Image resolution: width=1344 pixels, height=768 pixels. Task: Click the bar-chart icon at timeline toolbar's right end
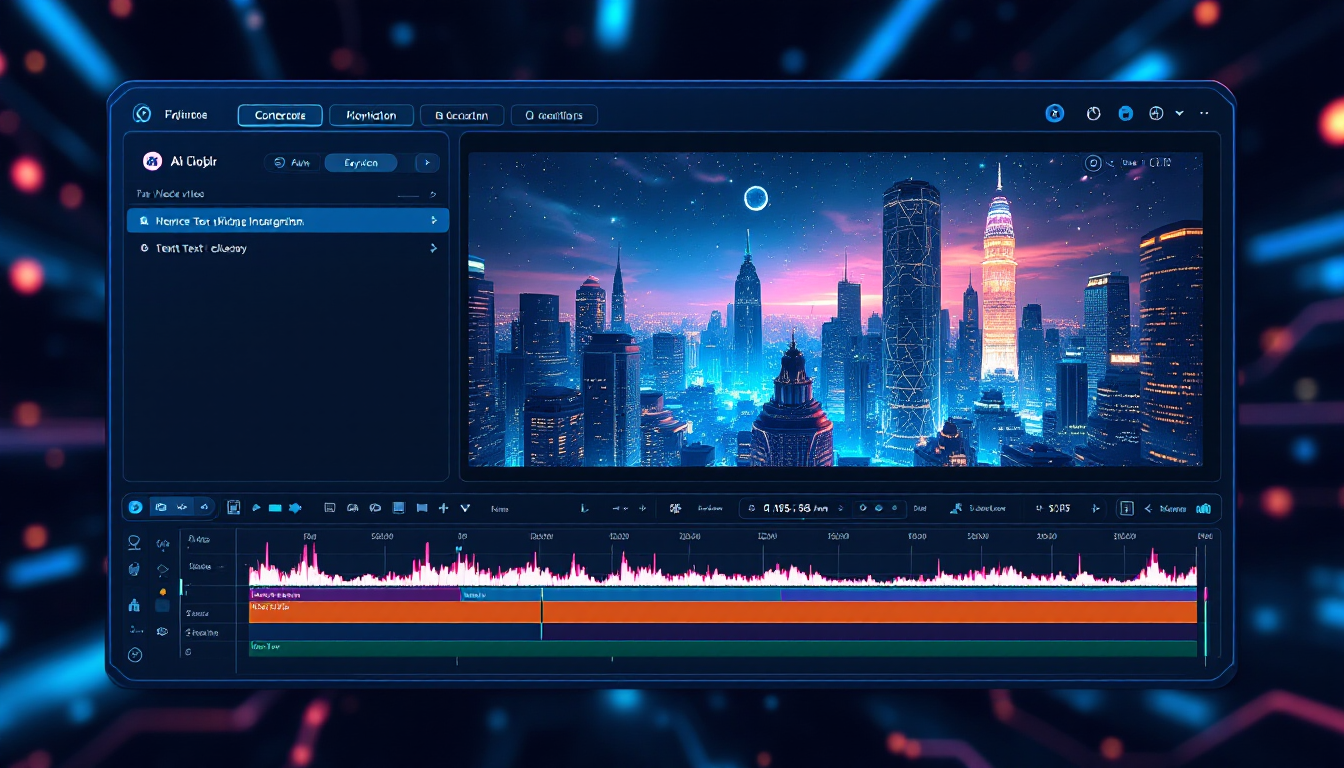[x=1203, y=508]
